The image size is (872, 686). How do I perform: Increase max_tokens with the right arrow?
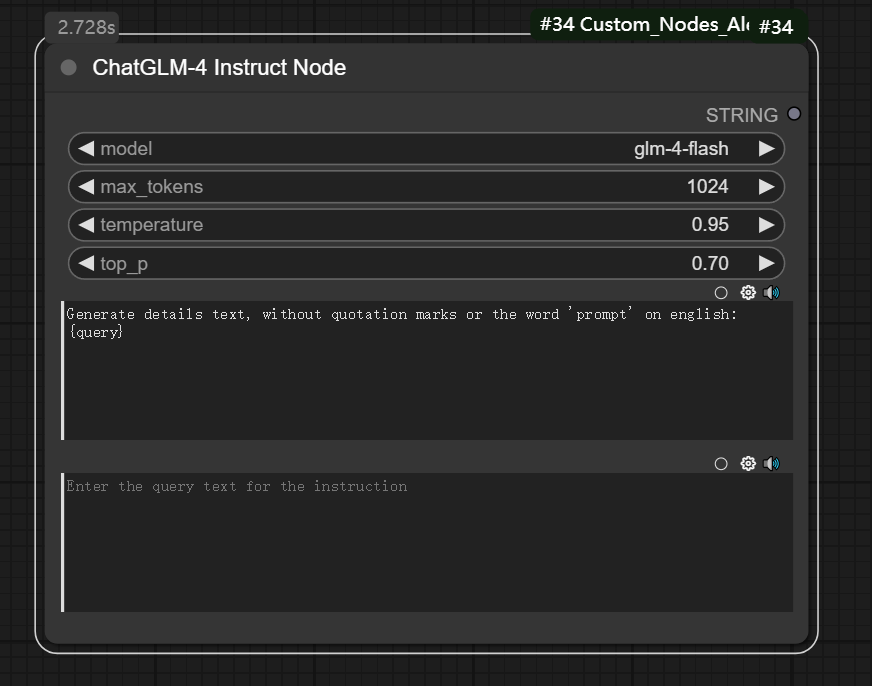[766, 187]
